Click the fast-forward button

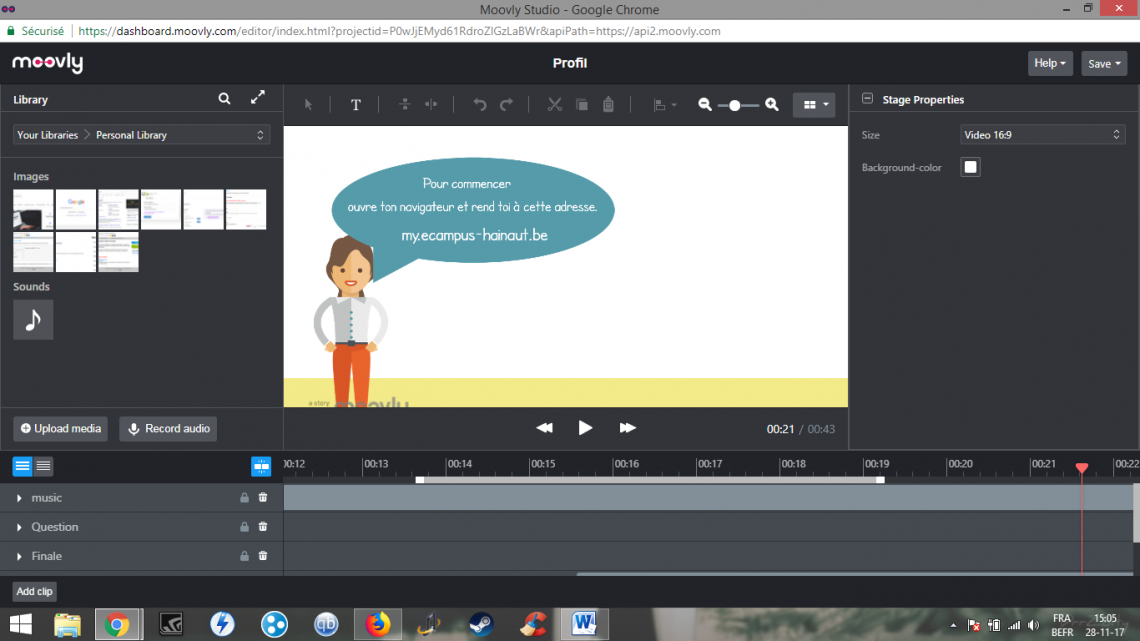coord(627,428)
